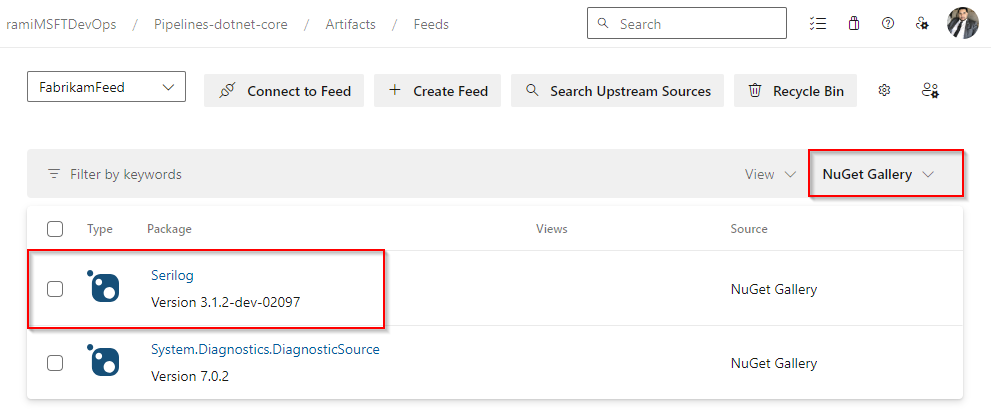Click Create Feed button
991x420 pixels.
pos(437,90)
